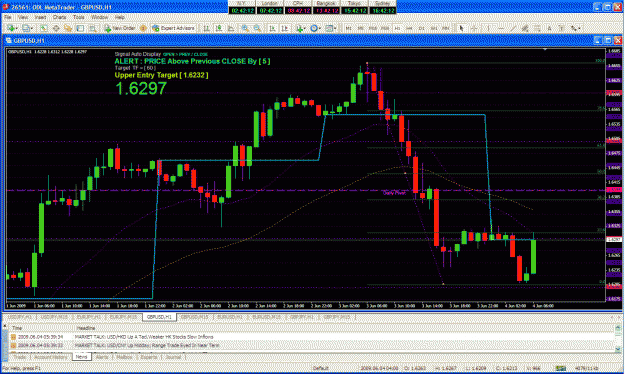Toggle the Data Window crosshair-circle icon
This screenshot has height=374, width=625.
56,28
